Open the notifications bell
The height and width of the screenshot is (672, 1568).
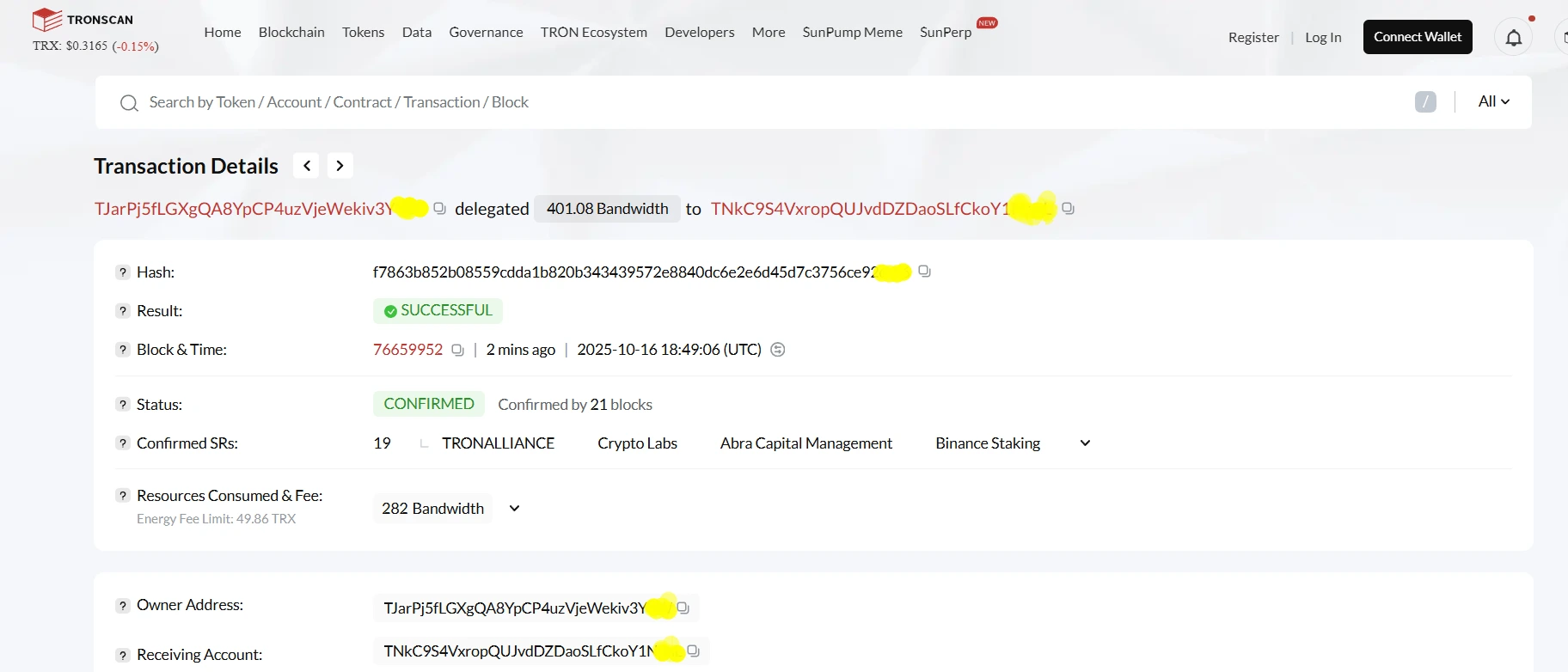[x=1513, y=38]
